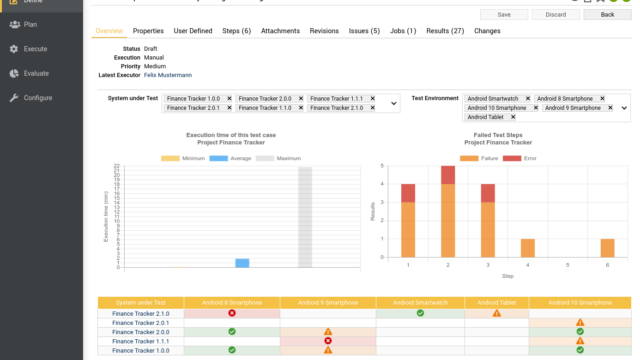The height and width of the screenshot is (360, 640).
Task: Remove Android Tablet environment tag
Action: pyautogui.click(x=513, y=117)
